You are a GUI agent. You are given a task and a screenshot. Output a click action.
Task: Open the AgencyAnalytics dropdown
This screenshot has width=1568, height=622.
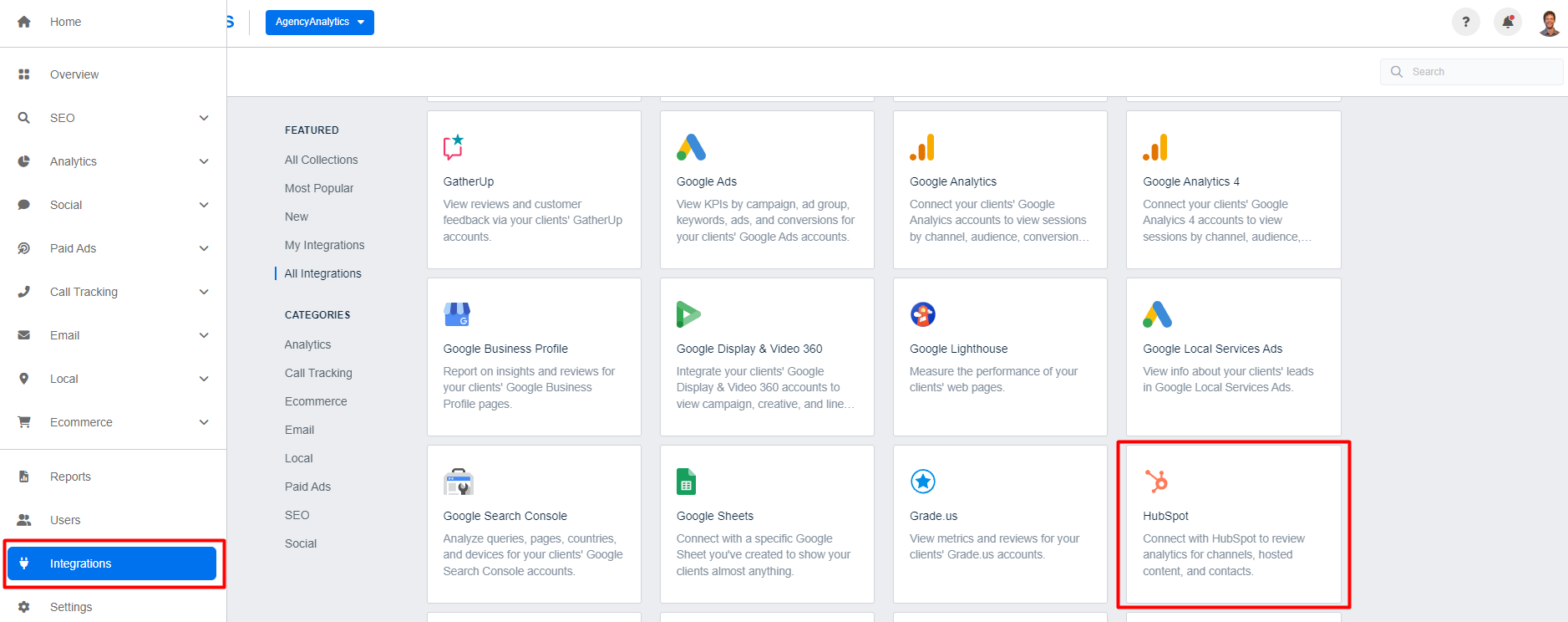(320, 23)
